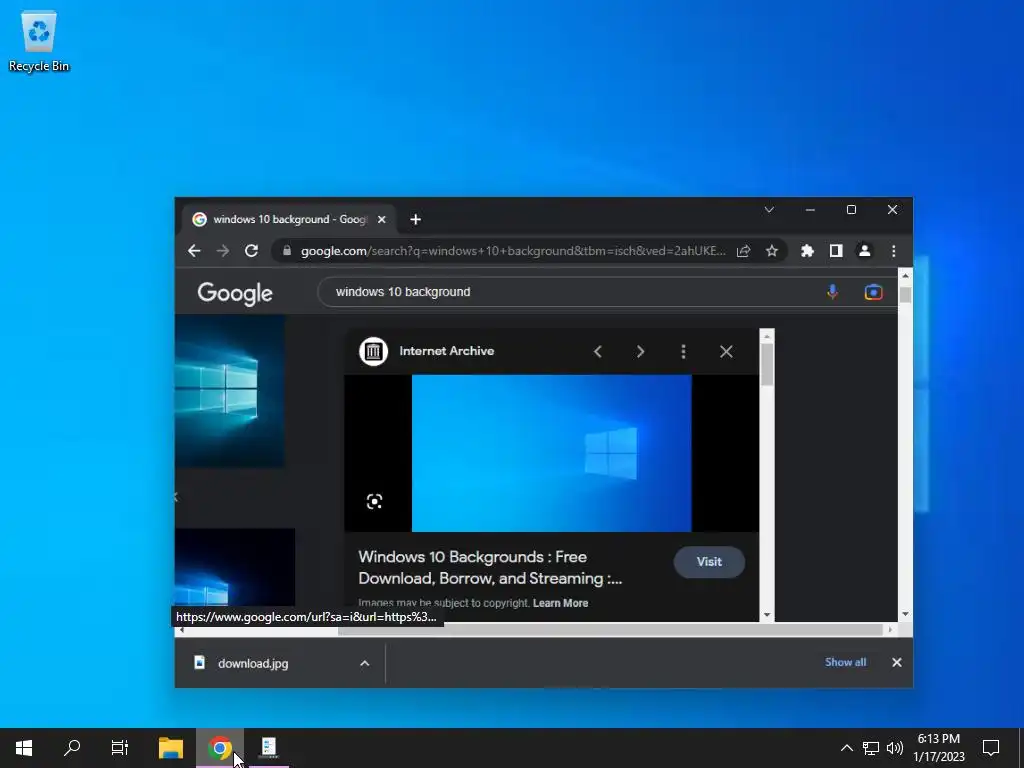
Task: Start voice search microphone
Action: [x=832, y=292]
